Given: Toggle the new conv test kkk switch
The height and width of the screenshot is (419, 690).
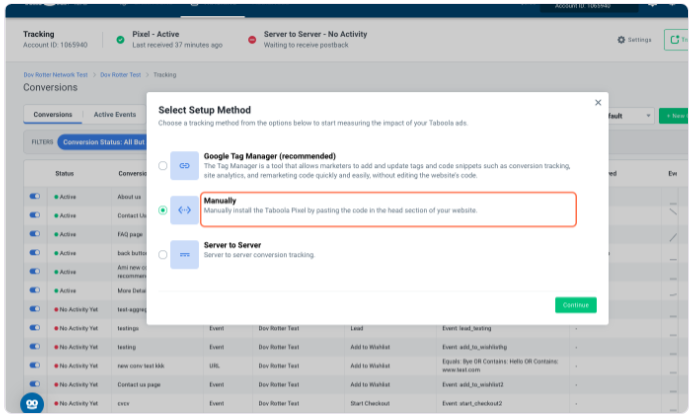Looking at the screenshot, I should point(35,365).
